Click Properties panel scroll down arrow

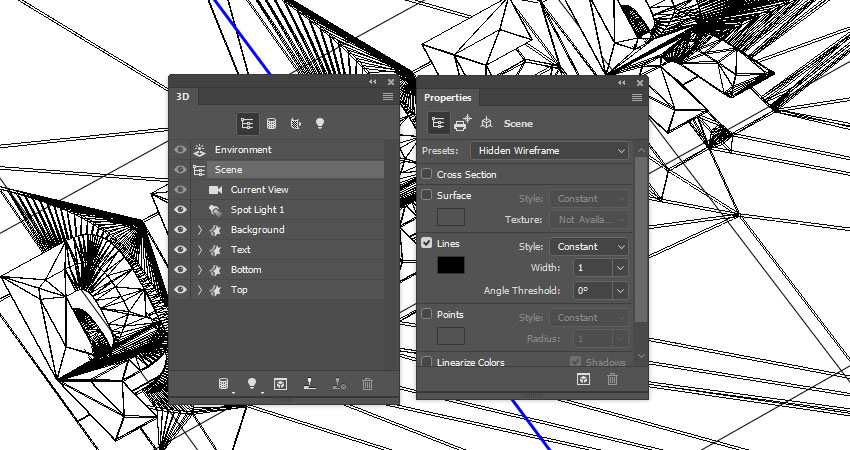[641, 356]
